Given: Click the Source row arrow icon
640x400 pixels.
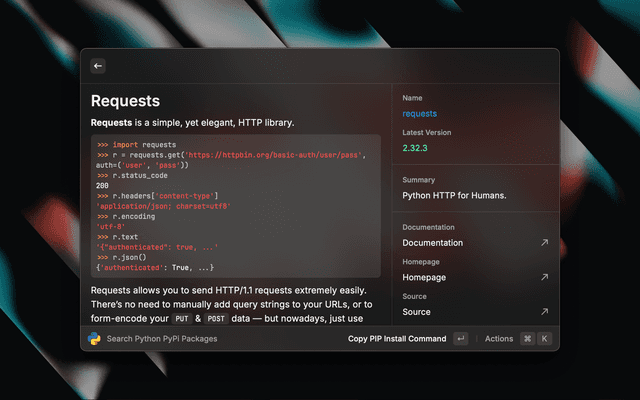Looking at the screenshot, I should click(x=544, y=312).
